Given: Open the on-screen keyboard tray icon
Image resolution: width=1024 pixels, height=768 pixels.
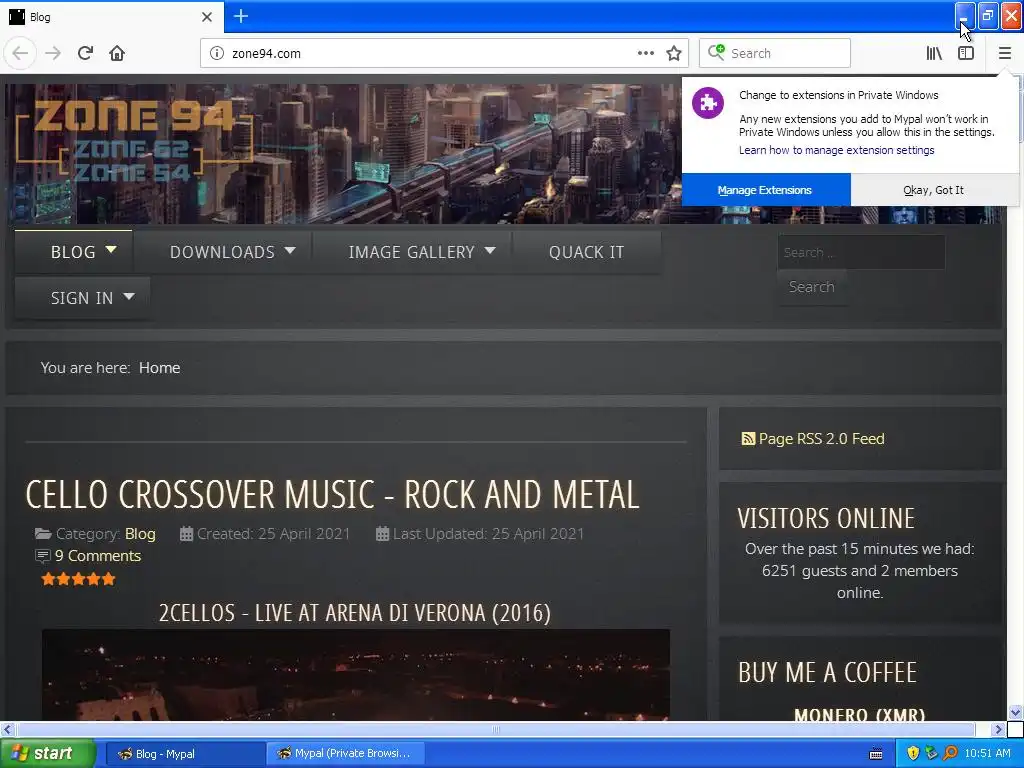Looking at the screenshot, I should coord(876,754).
